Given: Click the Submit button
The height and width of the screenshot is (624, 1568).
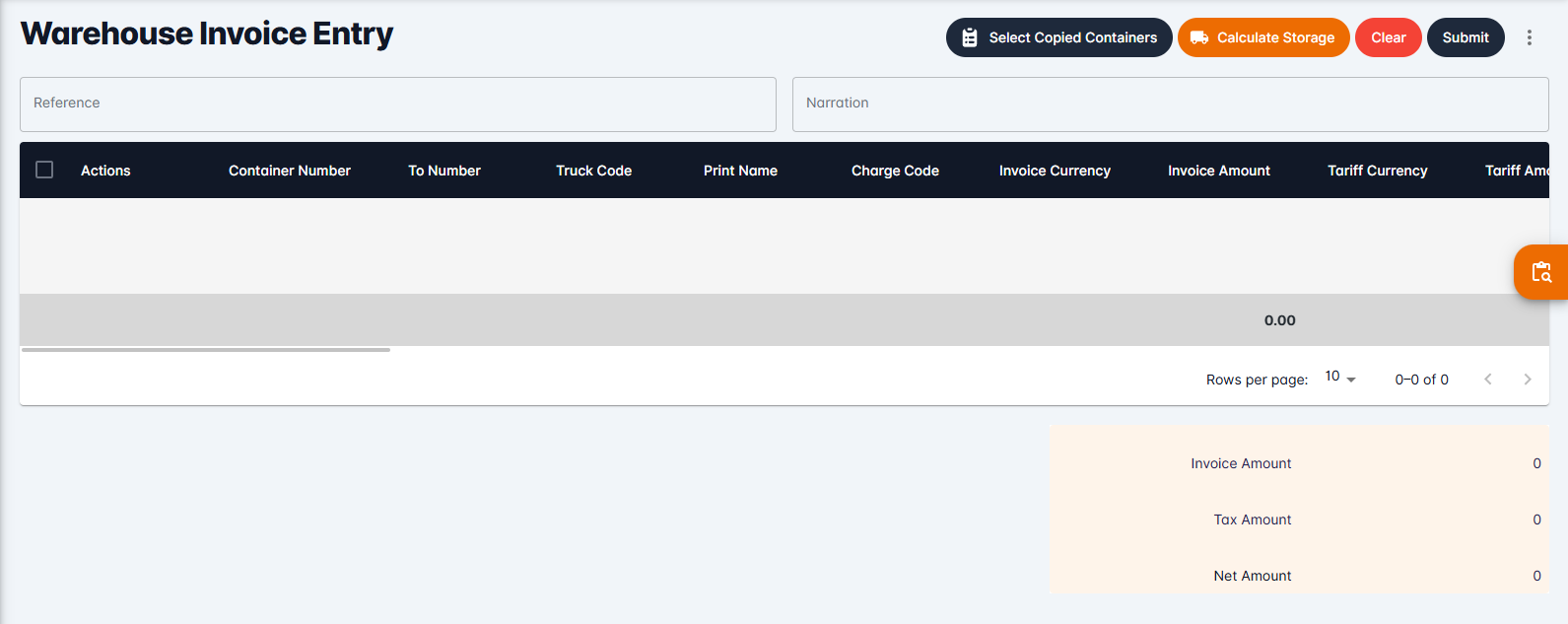Looking at the screenshot, I should point(1466,37).
